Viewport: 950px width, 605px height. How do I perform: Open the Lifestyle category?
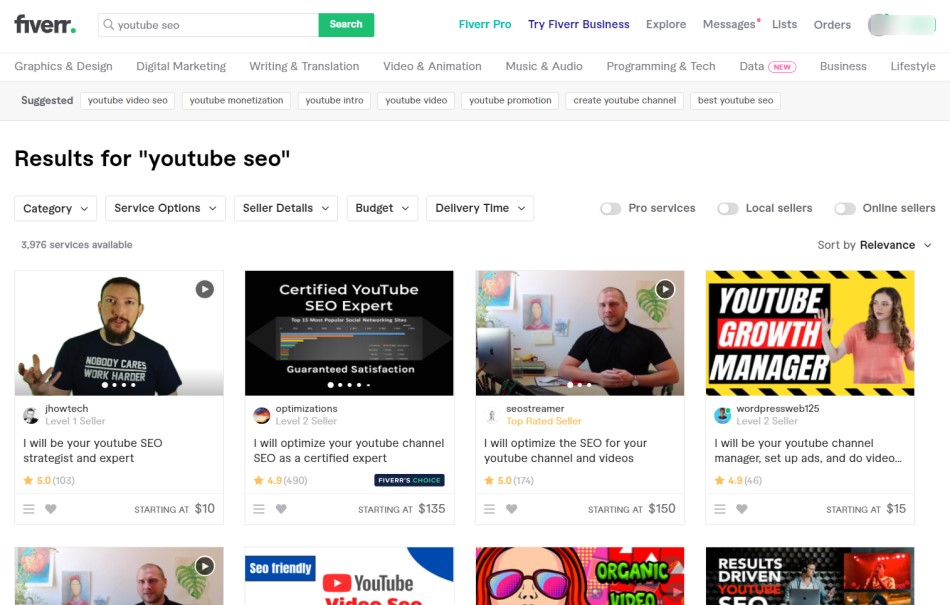[x=913, y=67]
